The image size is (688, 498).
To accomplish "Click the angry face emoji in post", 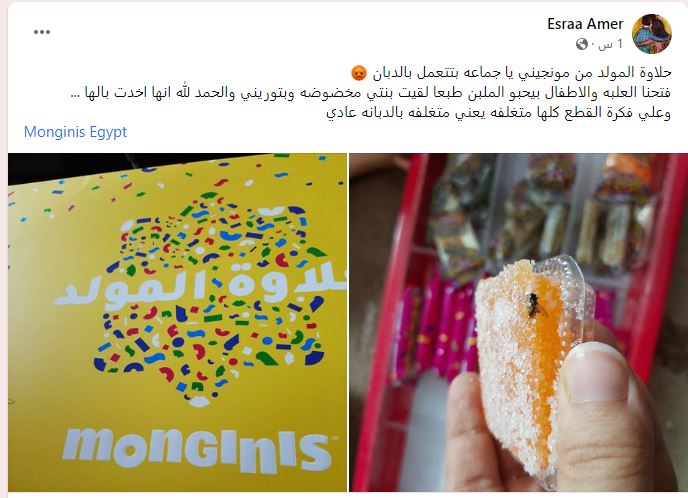I will (x=358, y=73).
